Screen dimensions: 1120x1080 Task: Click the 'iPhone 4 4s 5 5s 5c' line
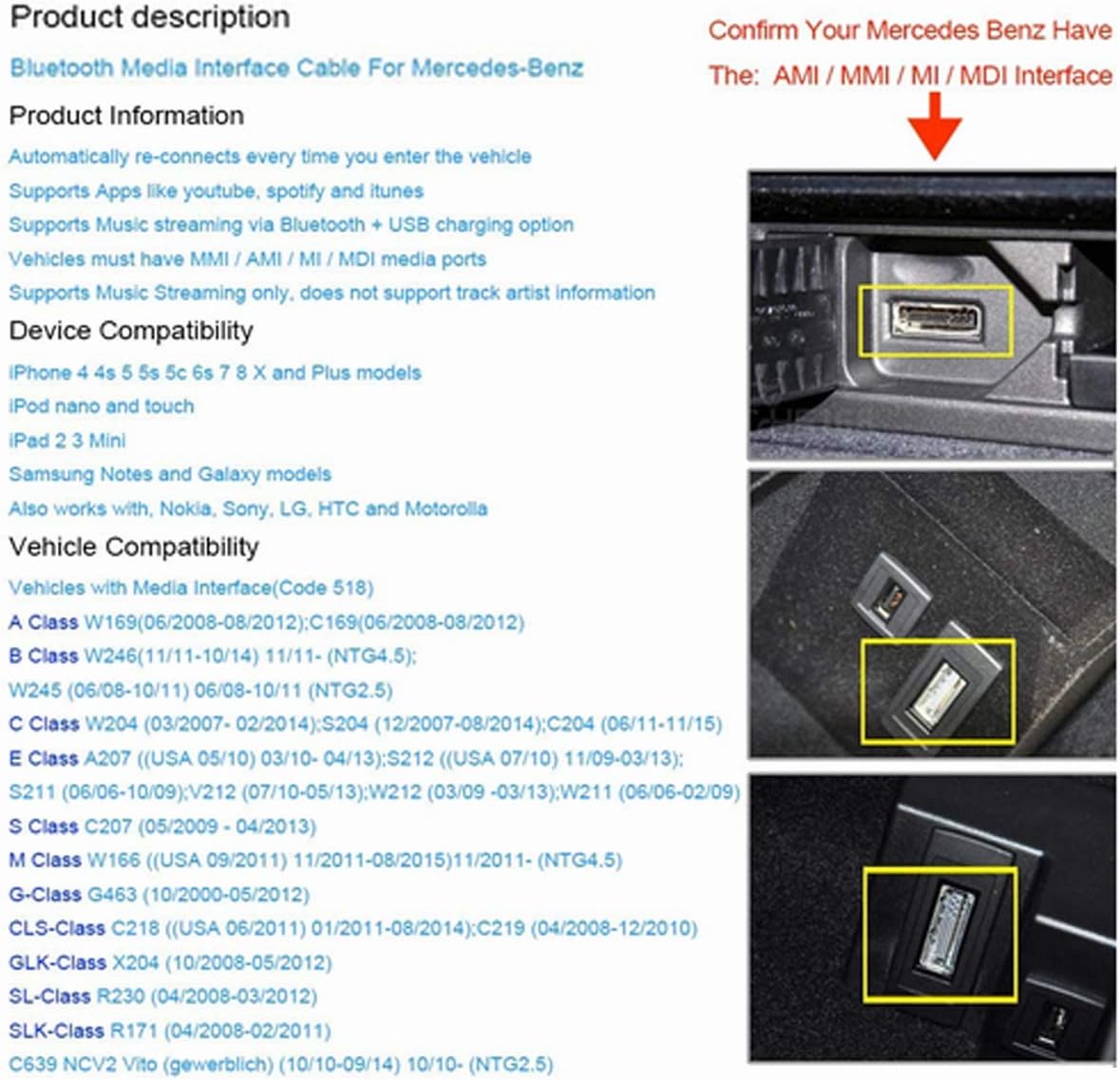point(215,373)
